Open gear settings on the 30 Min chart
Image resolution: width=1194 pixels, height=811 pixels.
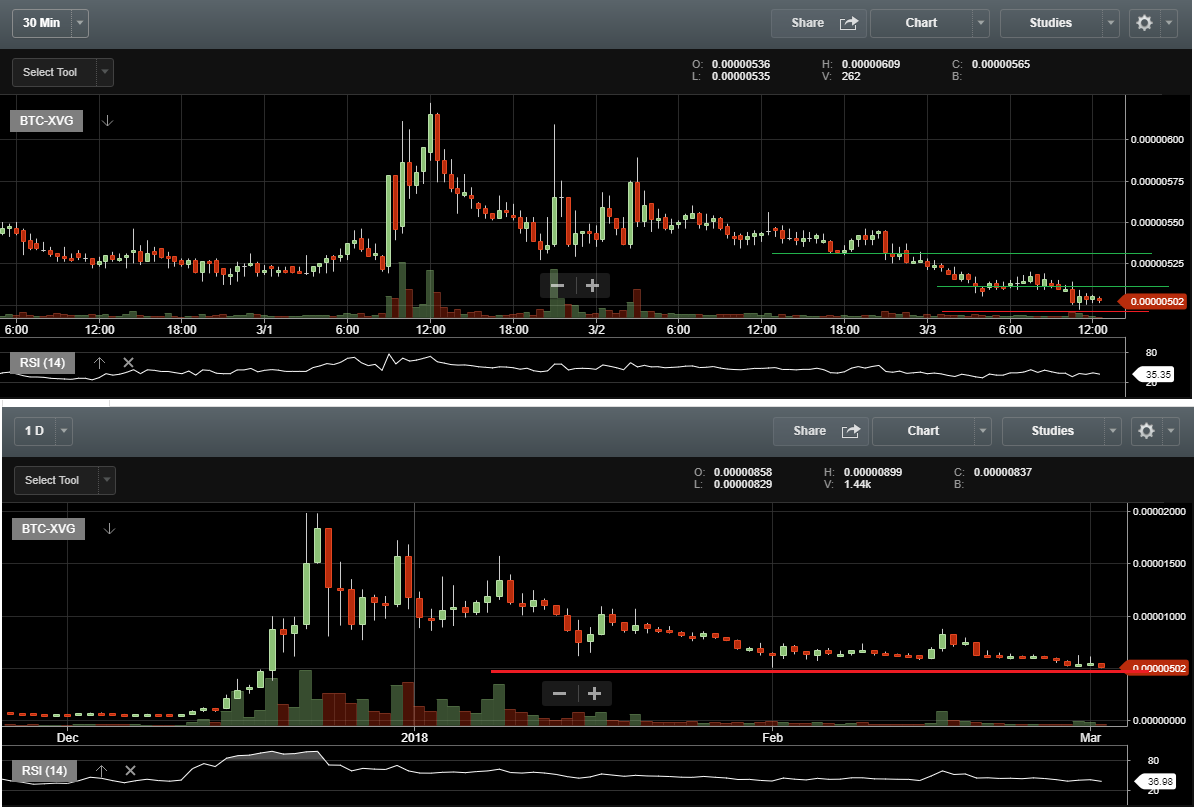tap(1145, 23)
